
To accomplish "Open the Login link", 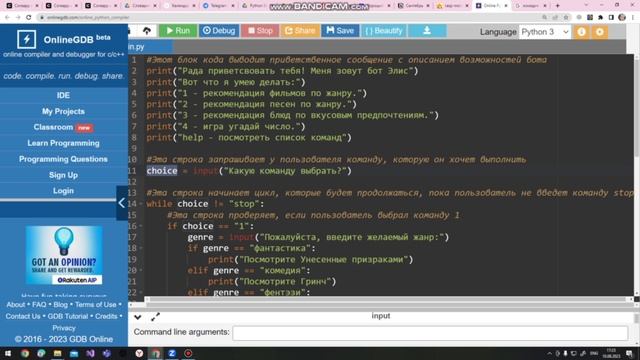I will [x=63, y=191].
